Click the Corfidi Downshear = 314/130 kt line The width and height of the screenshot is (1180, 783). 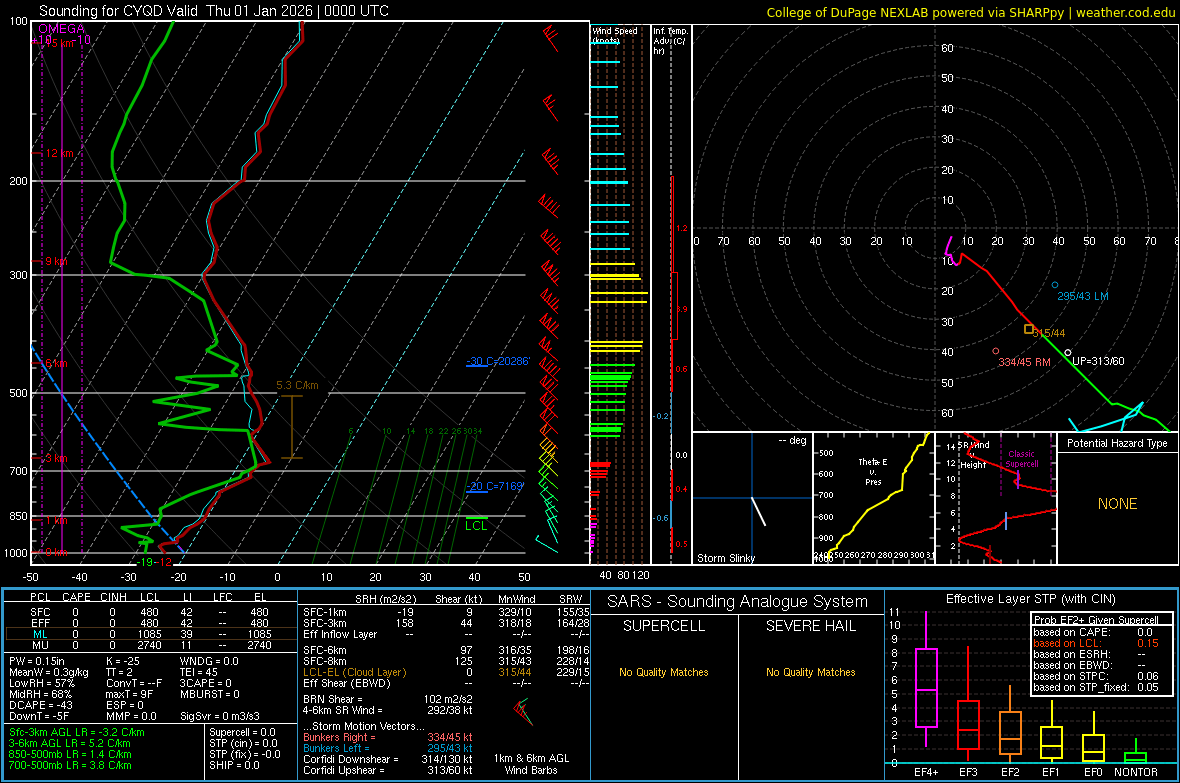pos(388,759)
